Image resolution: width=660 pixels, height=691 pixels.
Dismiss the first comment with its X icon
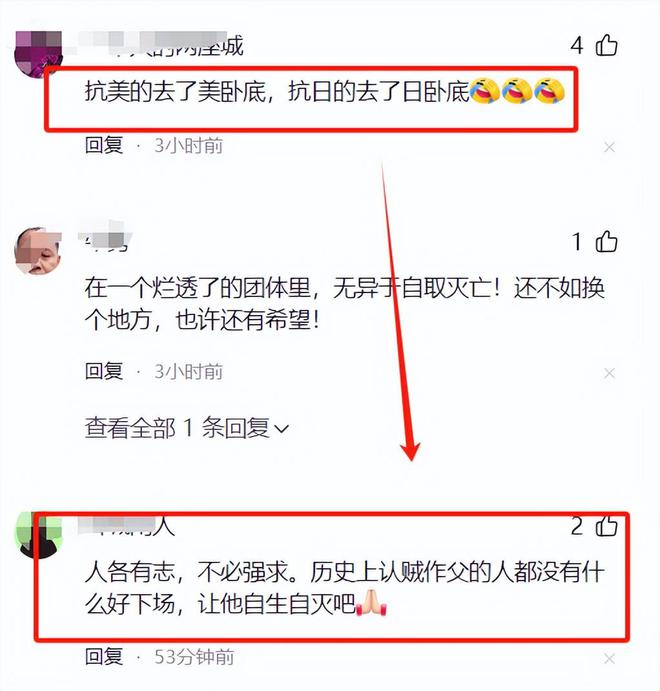coord(609,147)
